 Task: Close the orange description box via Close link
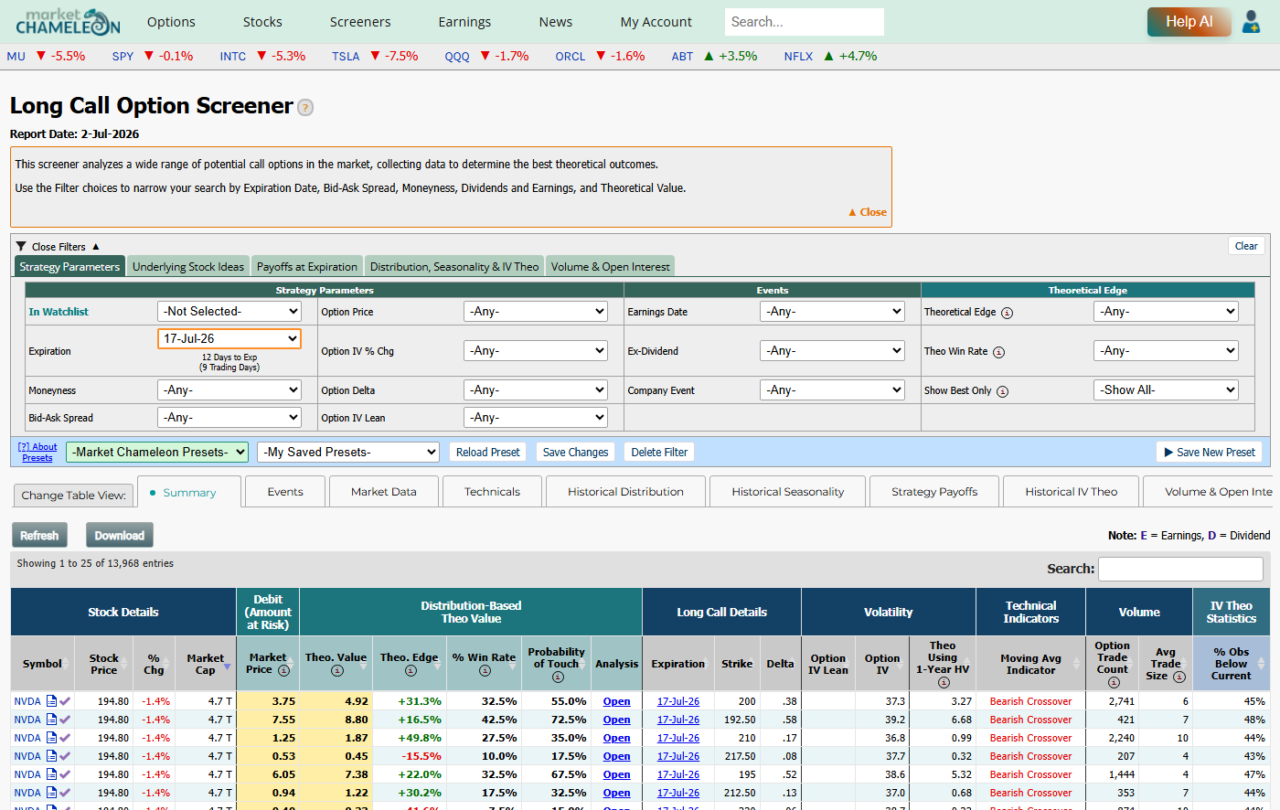(867, 212)
